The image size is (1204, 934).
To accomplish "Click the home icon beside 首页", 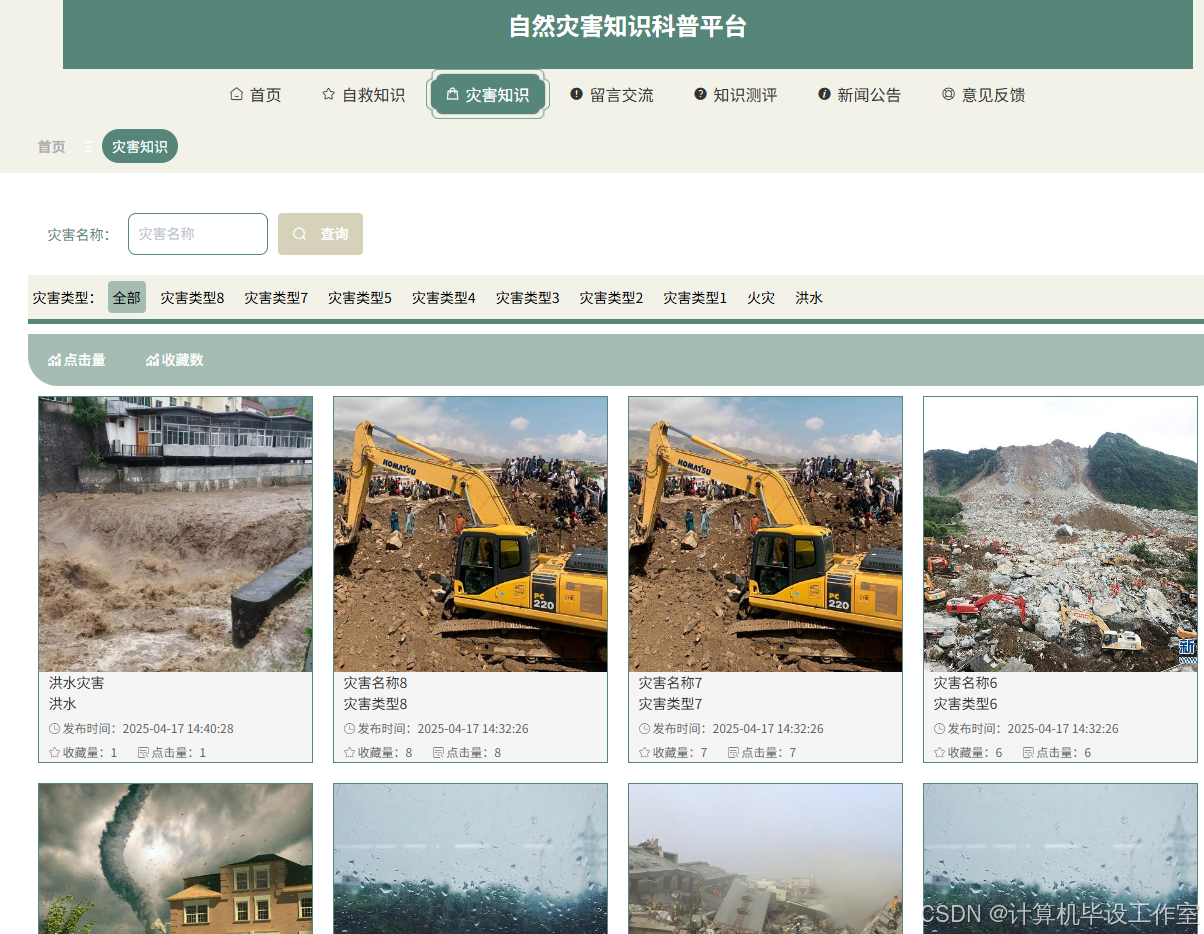I will pyautogui.click(x=236, y=94).
